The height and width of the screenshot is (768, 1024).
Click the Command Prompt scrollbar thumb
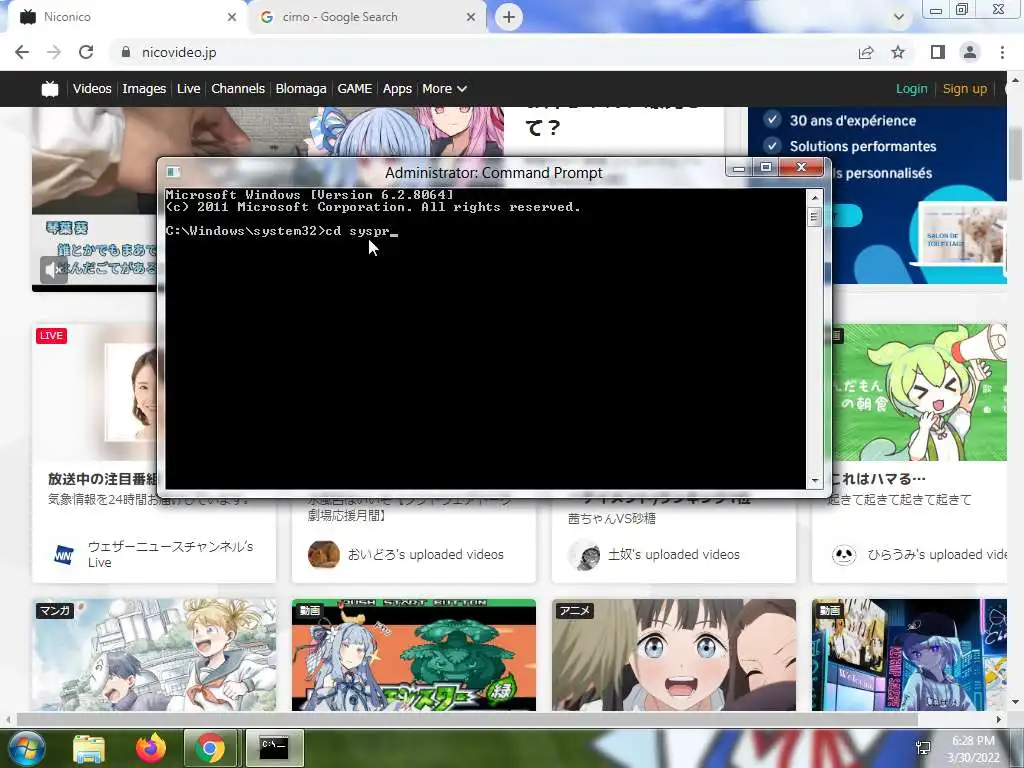[x=814, y=217]
